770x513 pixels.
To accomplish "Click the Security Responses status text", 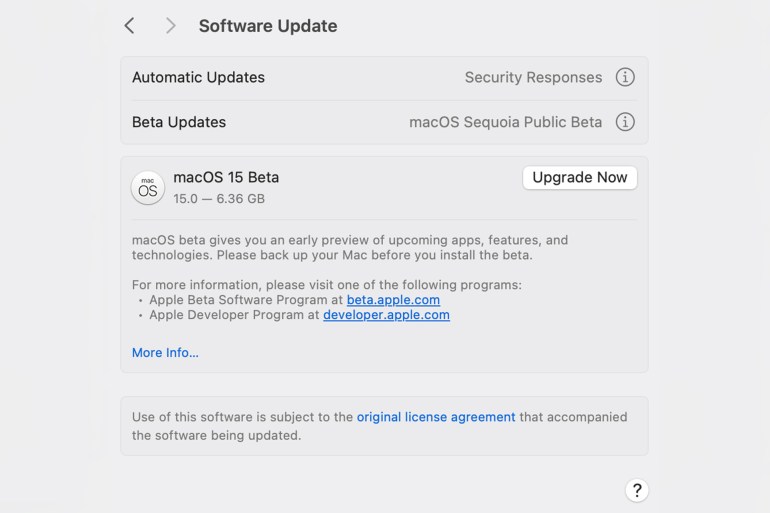I will pos(533,77).
